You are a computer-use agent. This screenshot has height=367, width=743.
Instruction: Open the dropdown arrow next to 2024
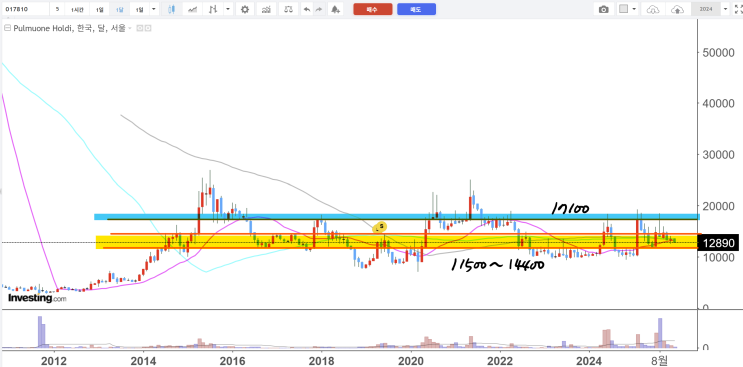click(725, 9)
